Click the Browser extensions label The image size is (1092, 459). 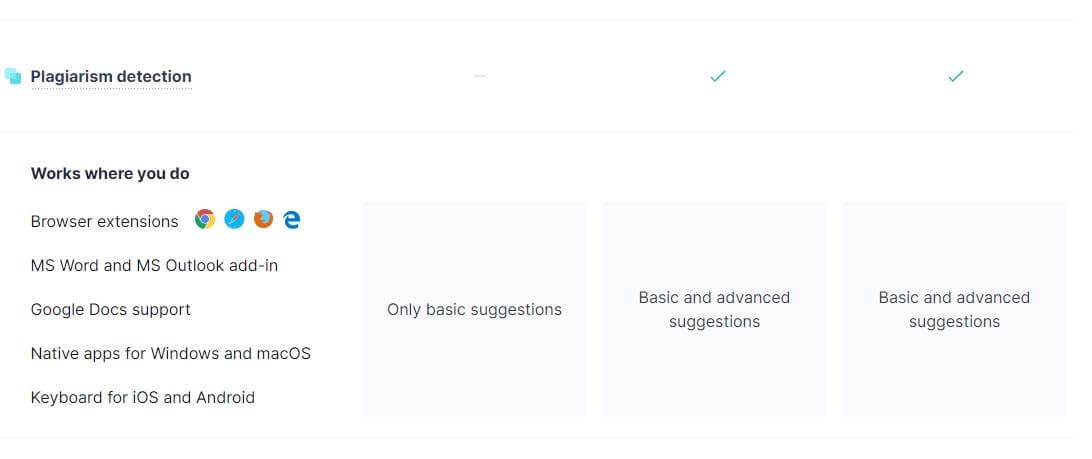point(104,221)
